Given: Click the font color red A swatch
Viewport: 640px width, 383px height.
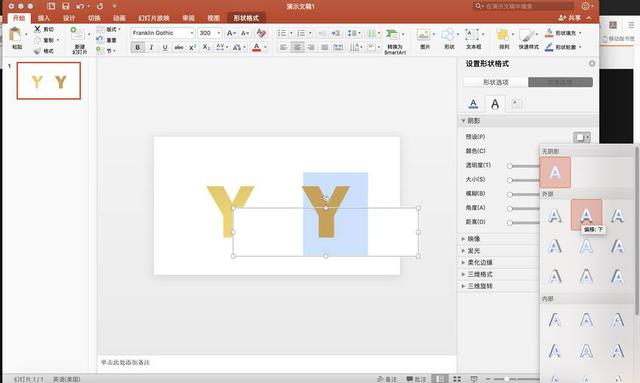Looking at the screenshot, I should pos(256,47).
